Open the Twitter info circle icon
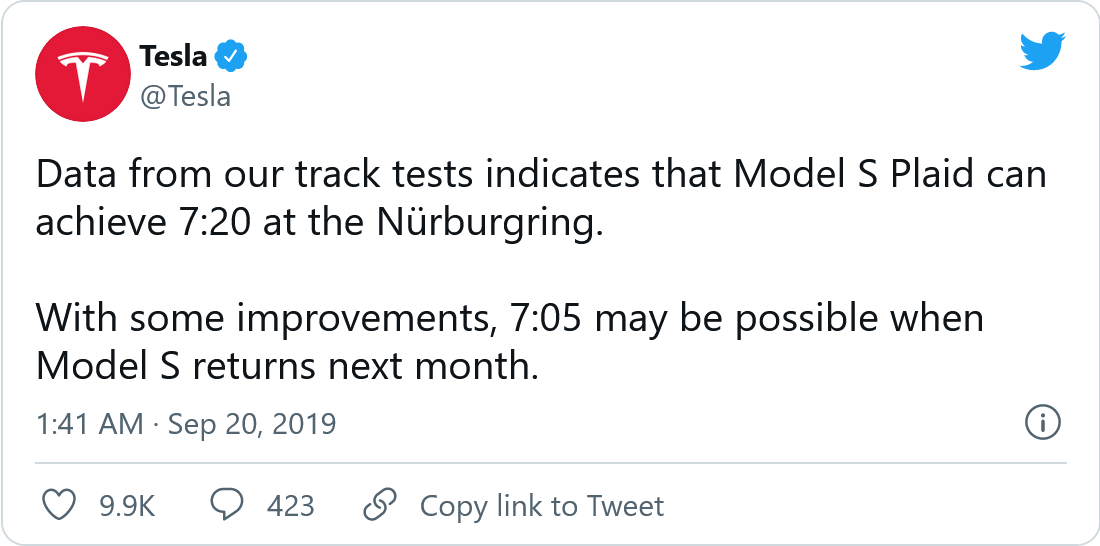The height and width of the screenshot is (546, 1100). tap(1043, 423)
